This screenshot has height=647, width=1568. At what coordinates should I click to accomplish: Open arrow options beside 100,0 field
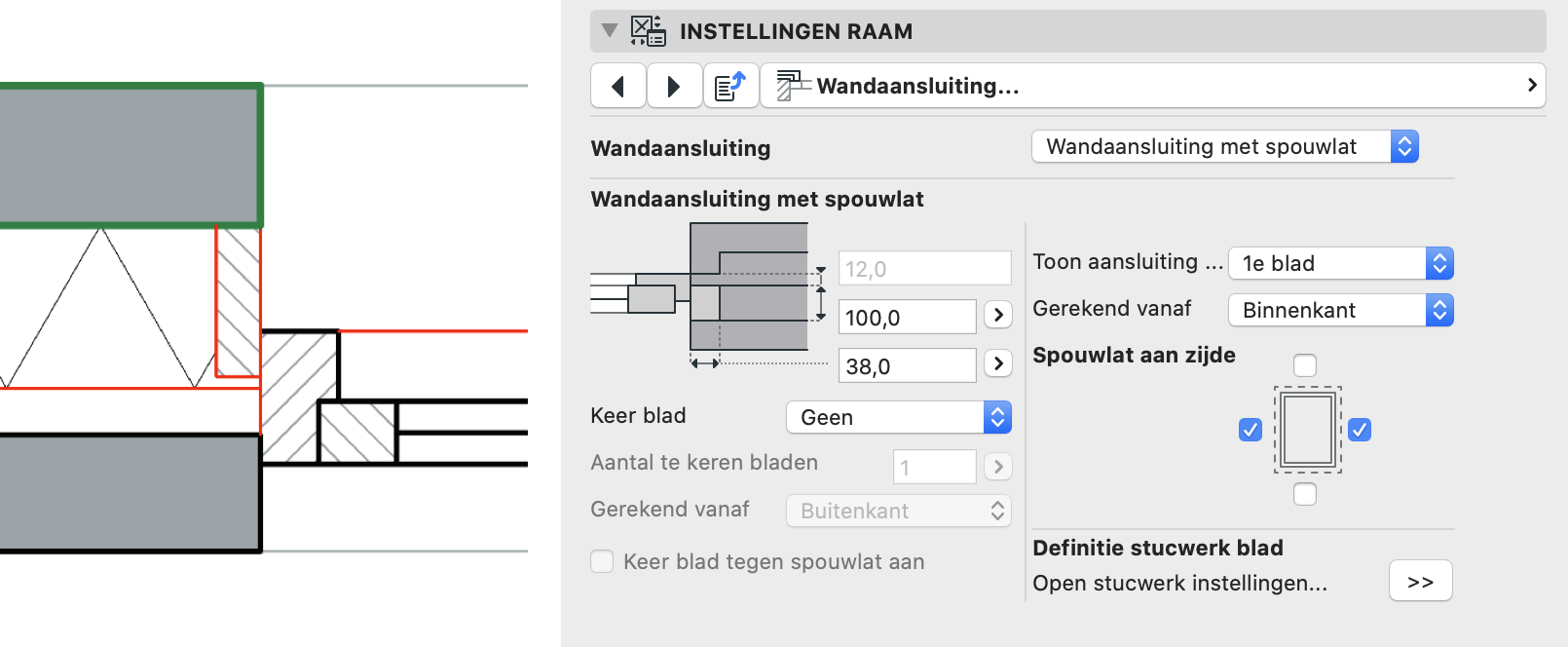click(x=997, y=315)
